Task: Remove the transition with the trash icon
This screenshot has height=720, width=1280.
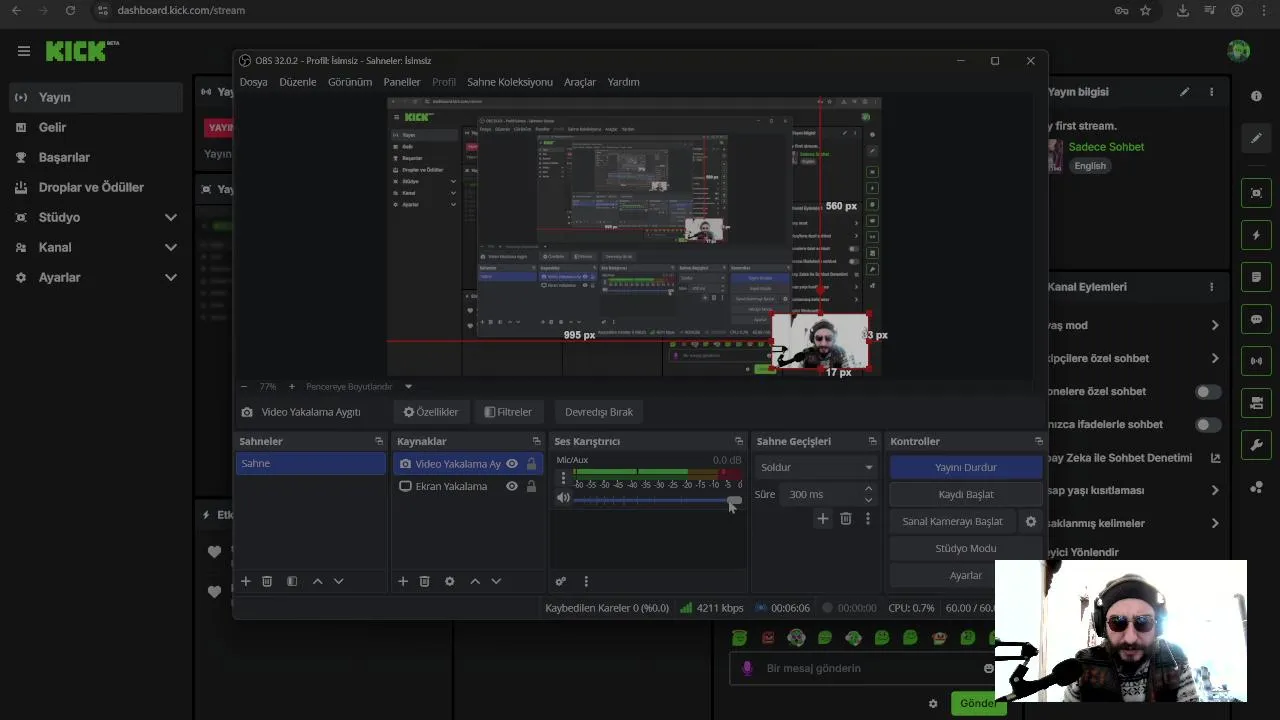Action: [x=846, y=518]
